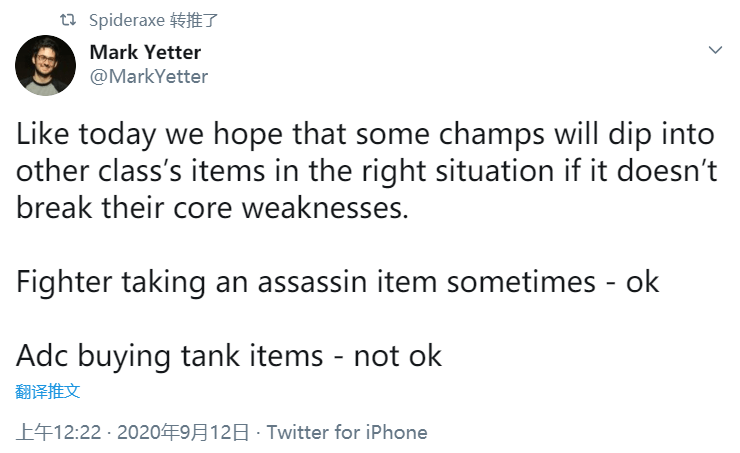The width and height of the screenshot is (740, 453).
Task: Open the @MarkYetter handle link
Action: [x=149, y=76]
